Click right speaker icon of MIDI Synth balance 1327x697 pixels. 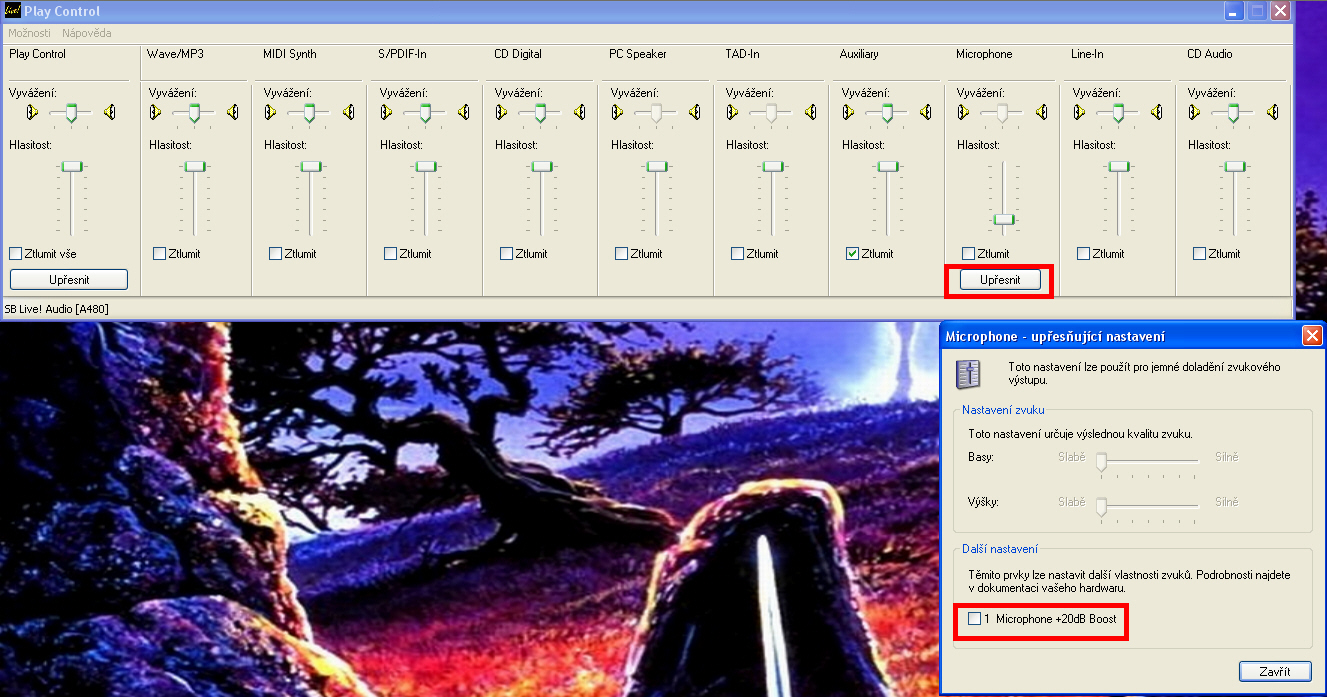click(348, 112)
